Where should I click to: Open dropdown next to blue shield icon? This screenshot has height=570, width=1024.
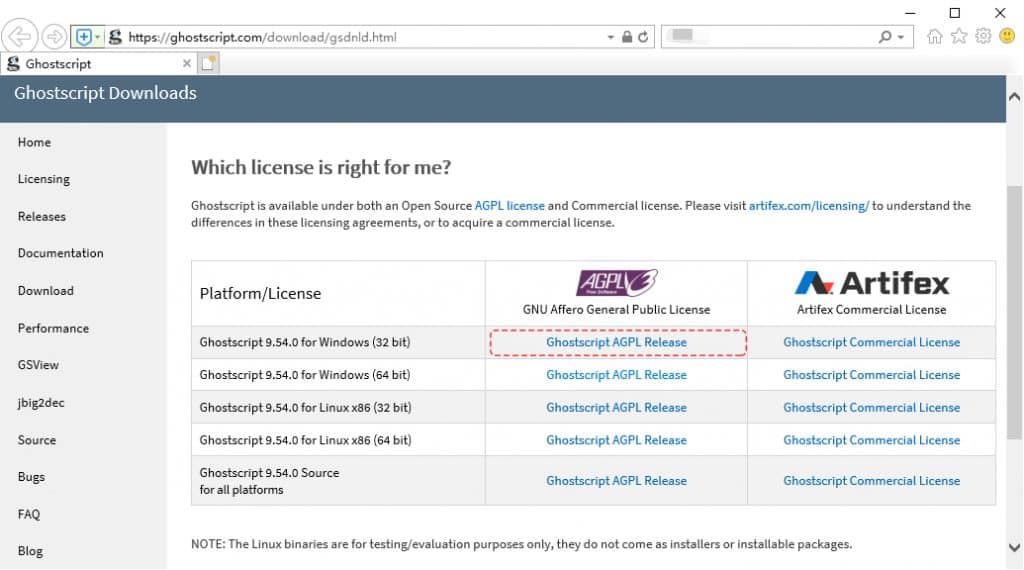[x=98, y=37]
